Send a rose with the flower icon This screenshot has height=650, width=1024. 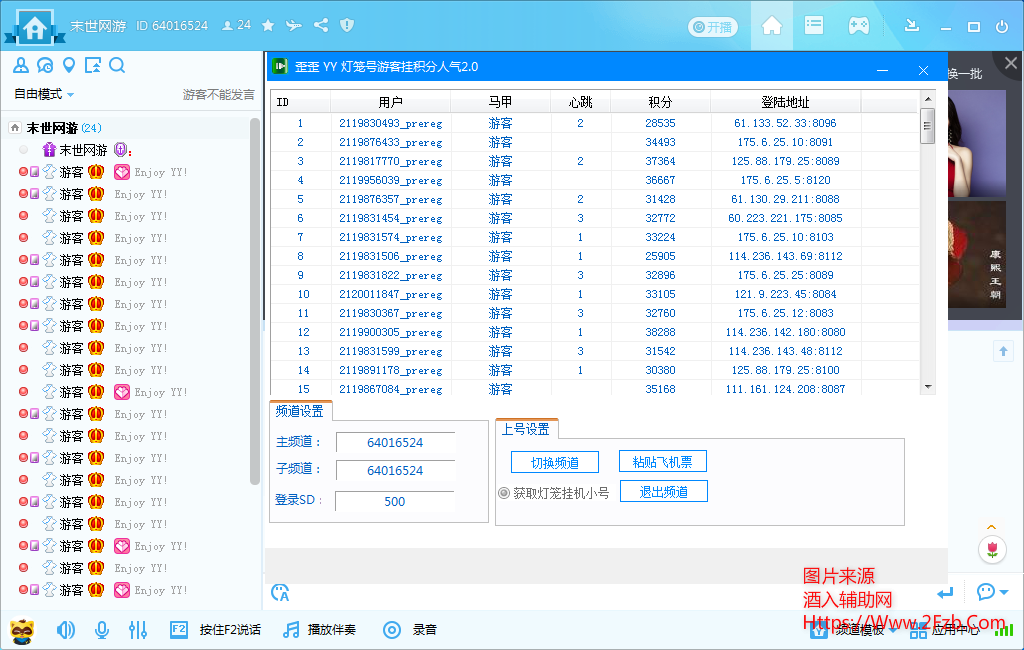coord(993,549)
